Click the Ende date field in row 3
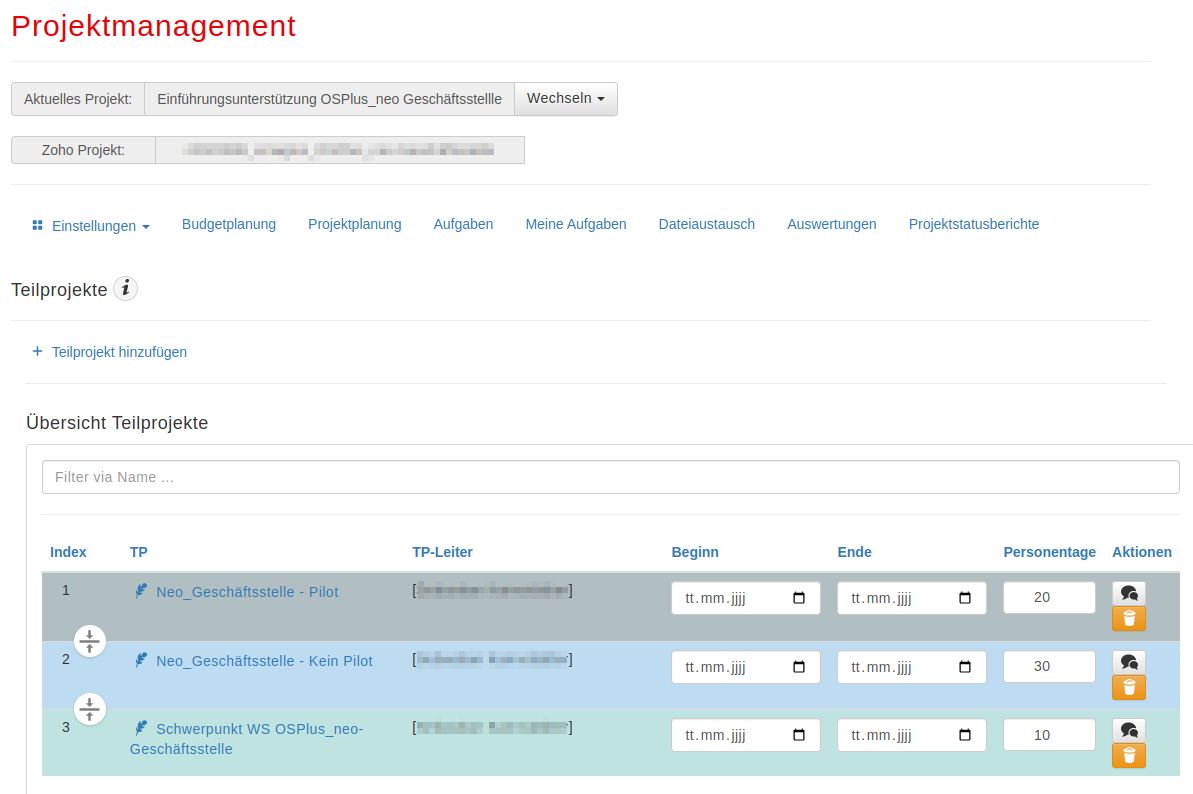The image size is (1193, 794). point(911,735)
